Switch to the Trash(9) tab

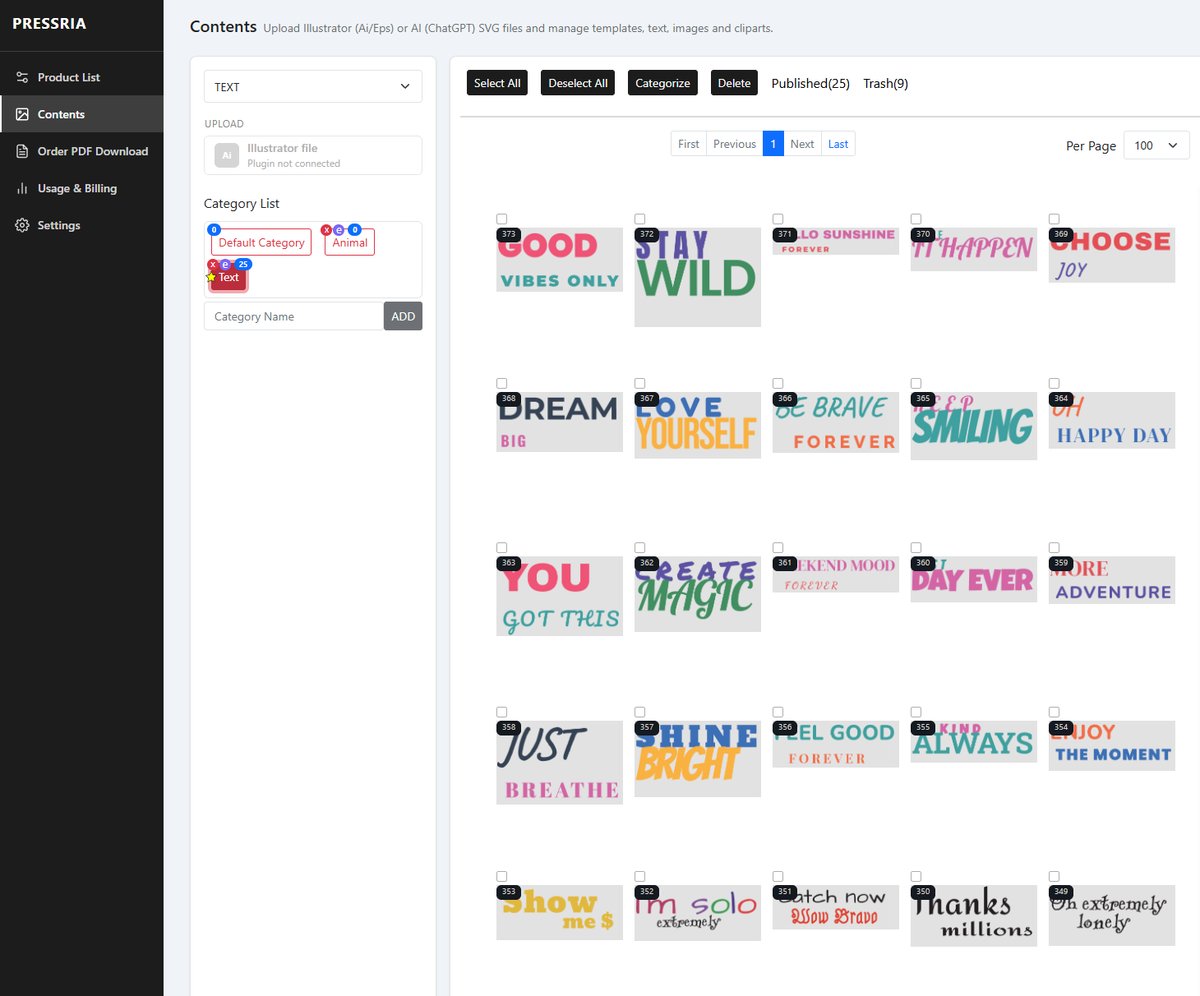click(x=885, y=84)
